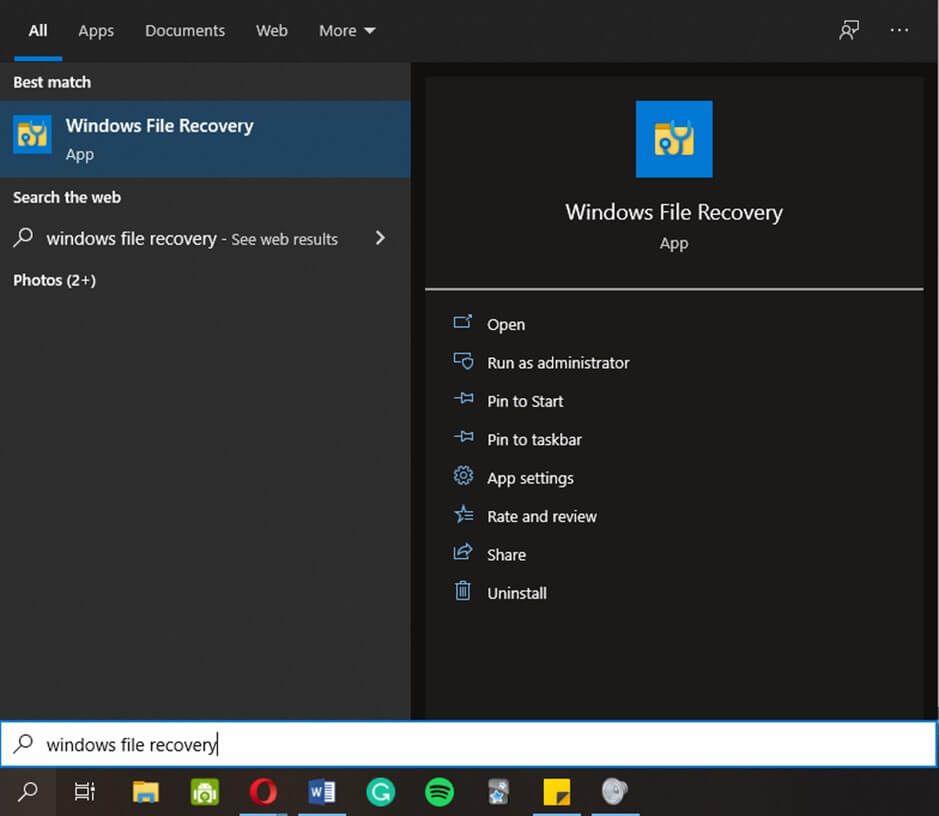The height and width of the screenshot is (816, 939).
Task: Pin Windows File Recovery to the taskbar
Action: (x=533, y=439)
